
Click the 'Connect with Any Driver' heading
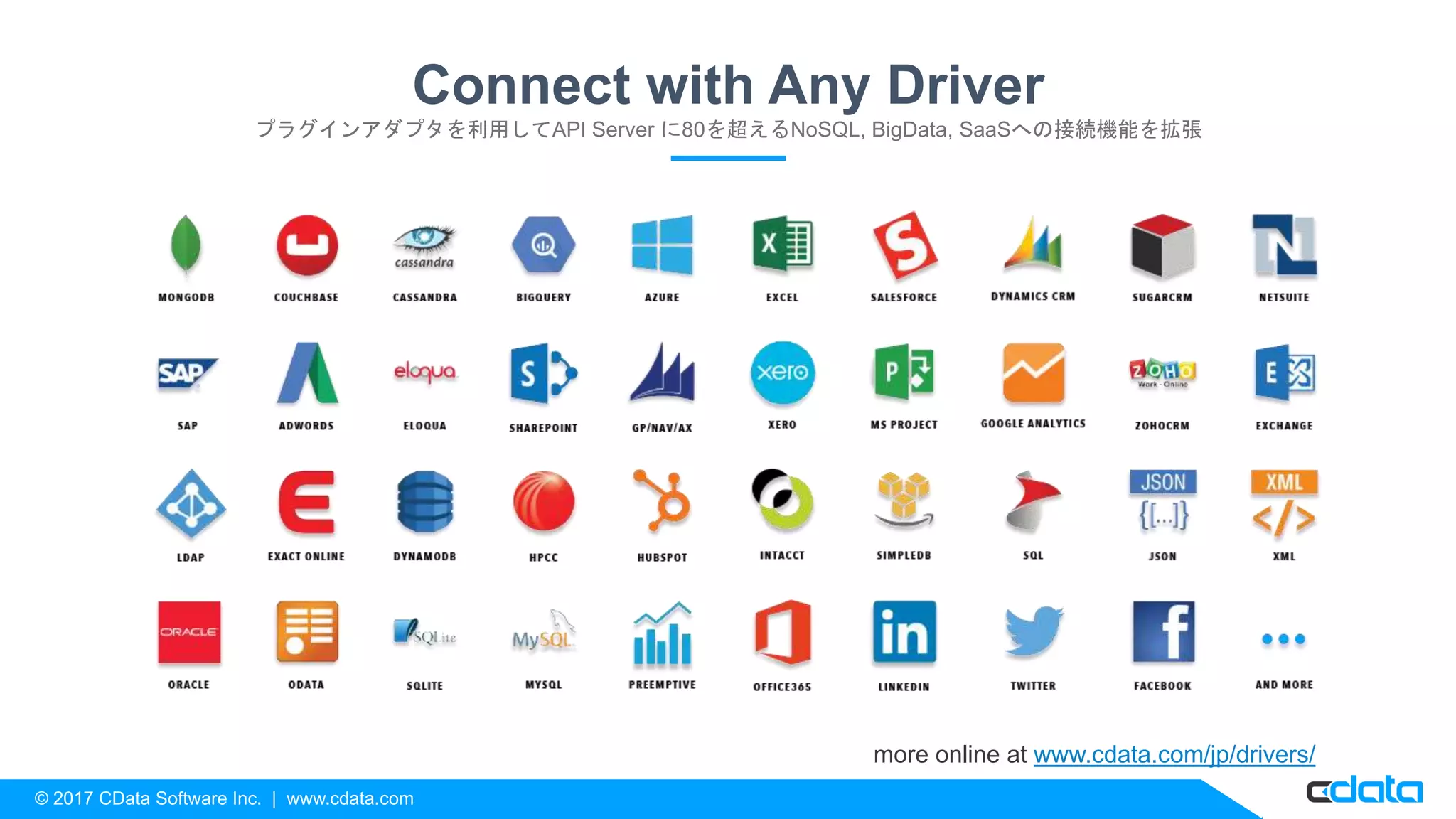point(728,85)
